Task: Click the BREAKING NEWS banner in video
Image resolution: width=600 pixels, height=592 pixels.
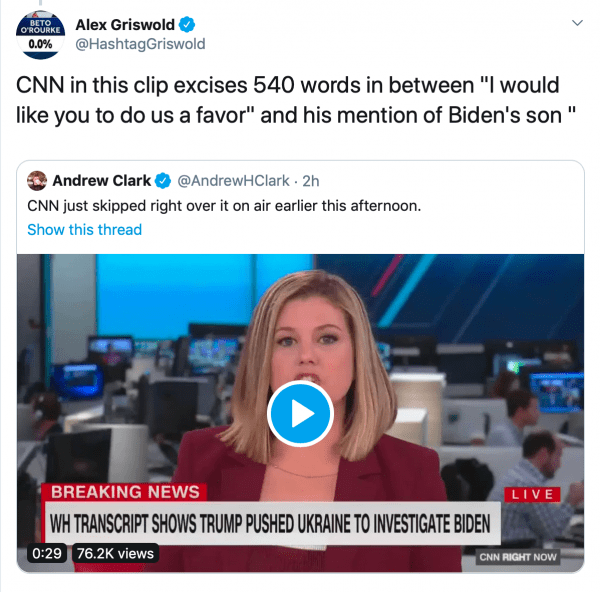Action: (125, 492)
